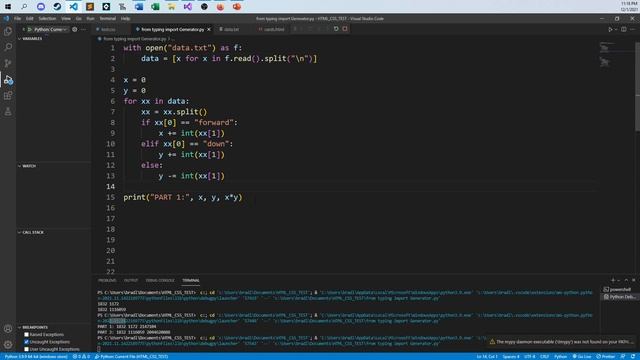Change line endings via CRLF item

coord(544,356)
